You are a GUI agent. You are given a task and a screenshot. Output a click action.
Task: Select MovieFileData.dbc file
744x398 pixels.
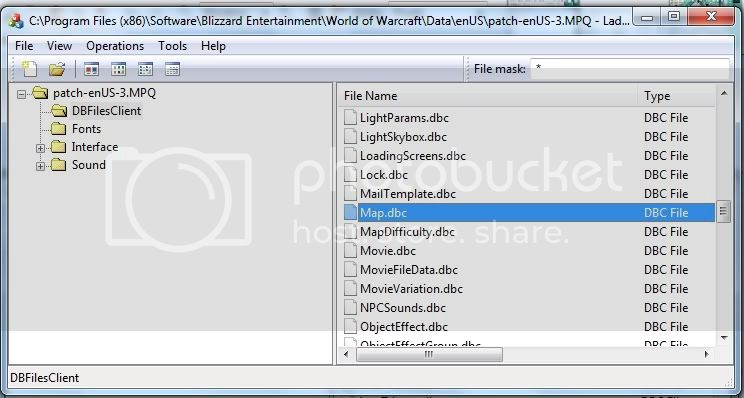[x=409, y=269]
